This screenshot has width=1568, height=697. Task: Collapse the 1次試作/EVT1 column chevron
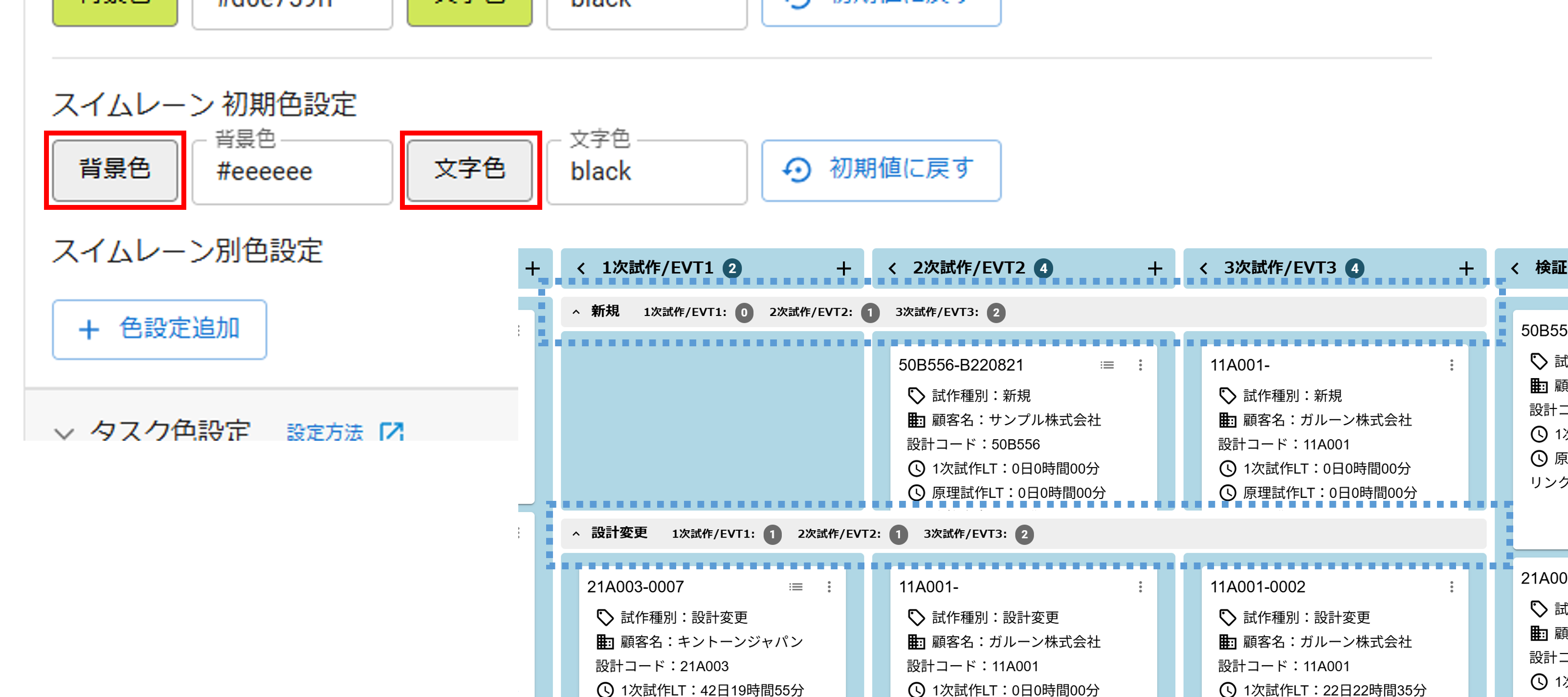(x=581, y=269)
